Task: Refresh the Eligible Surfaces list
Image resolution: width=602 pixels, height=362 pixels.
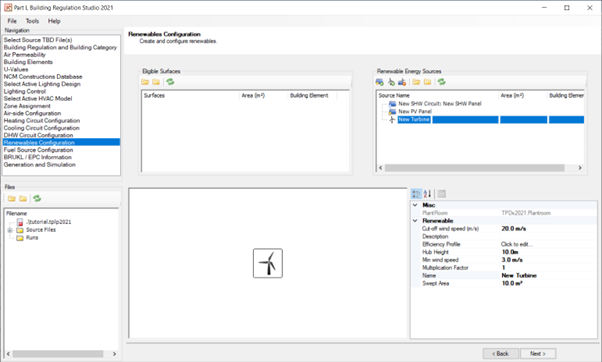Action: point(170,82)
